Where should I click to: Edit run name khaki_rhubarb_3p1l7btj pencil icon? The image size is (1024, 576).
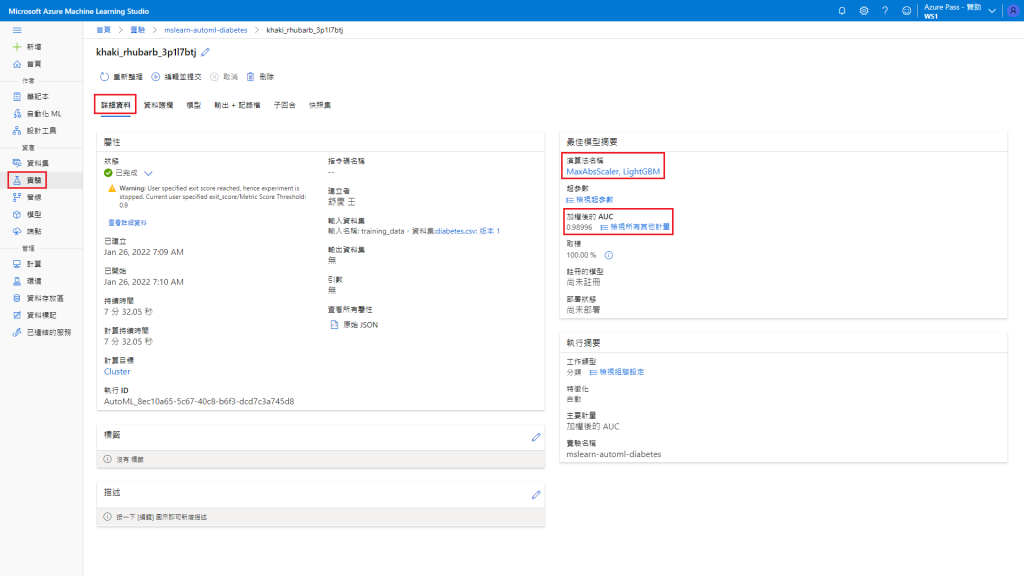pos(205,52)
